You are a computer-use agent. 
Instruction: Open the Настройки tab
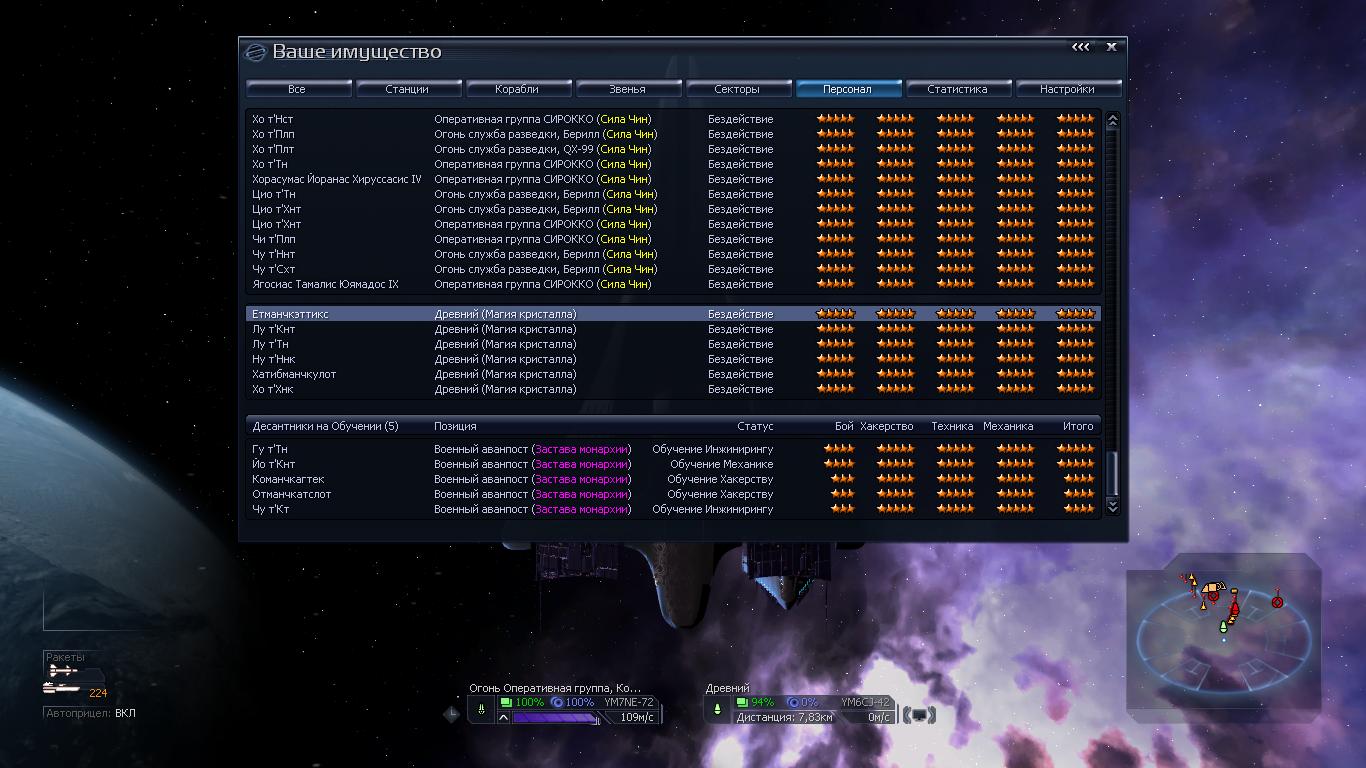[x=1067, y=89]
